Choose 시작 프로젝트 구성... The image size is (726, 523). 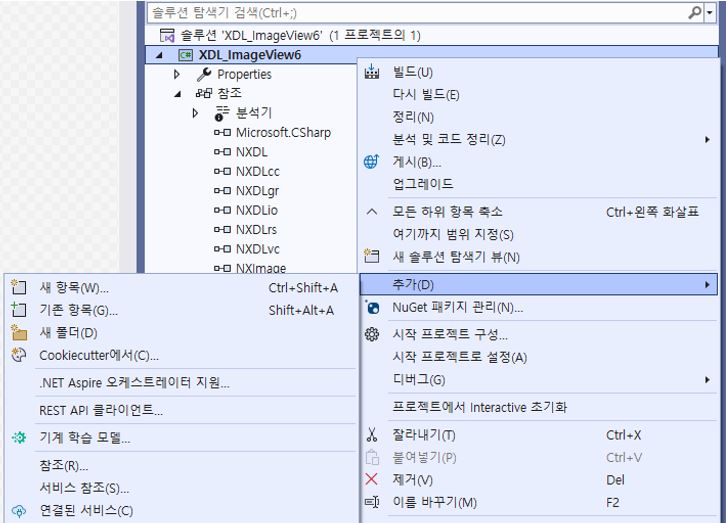[x=450, y=334]
